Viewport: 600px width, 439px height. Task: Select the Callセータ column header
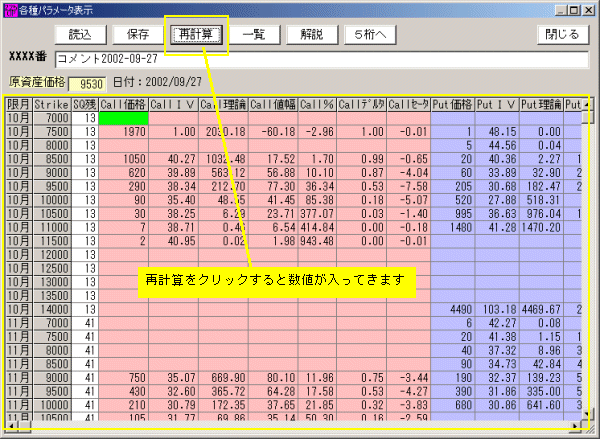click(409, 104)
